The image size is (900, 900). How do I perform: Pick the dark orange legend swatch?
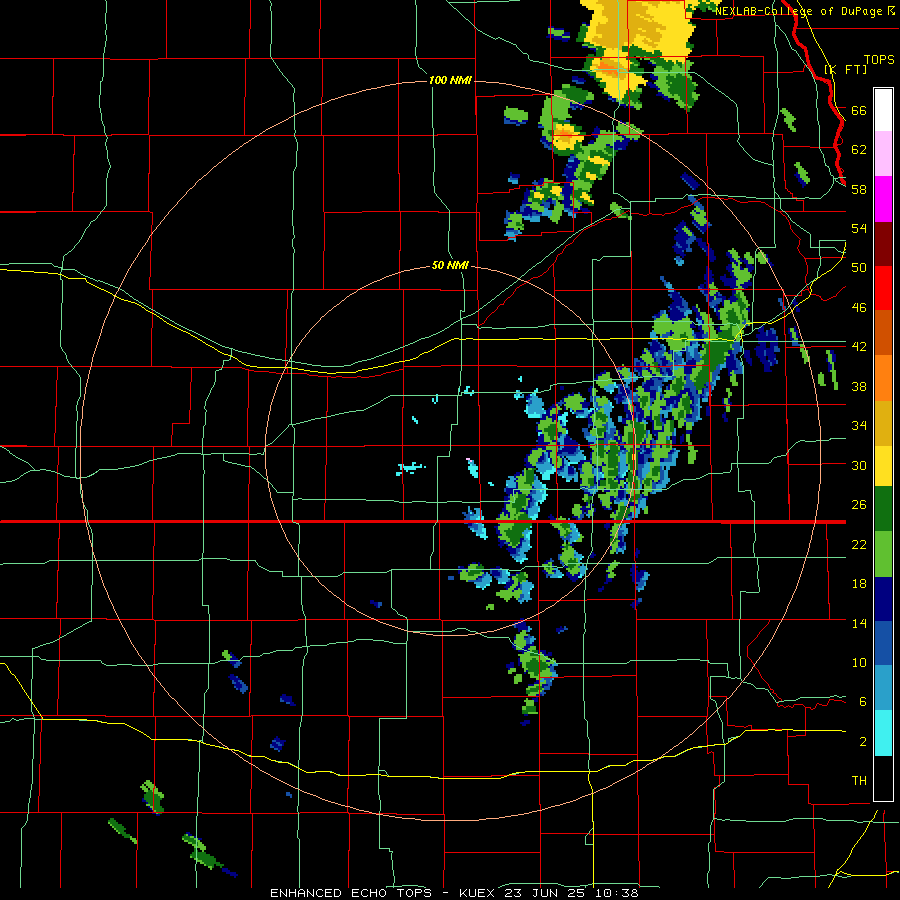[883, 332]
